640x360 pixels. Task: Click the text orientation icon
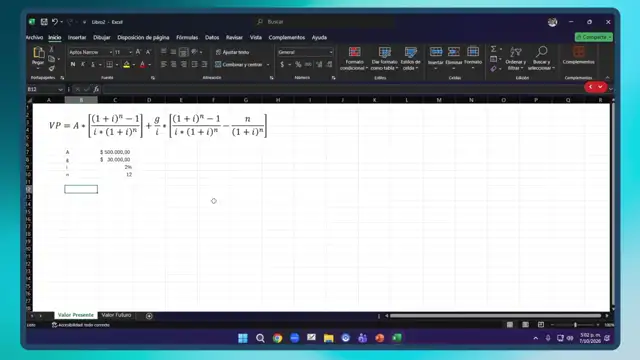tap(194, 52)
